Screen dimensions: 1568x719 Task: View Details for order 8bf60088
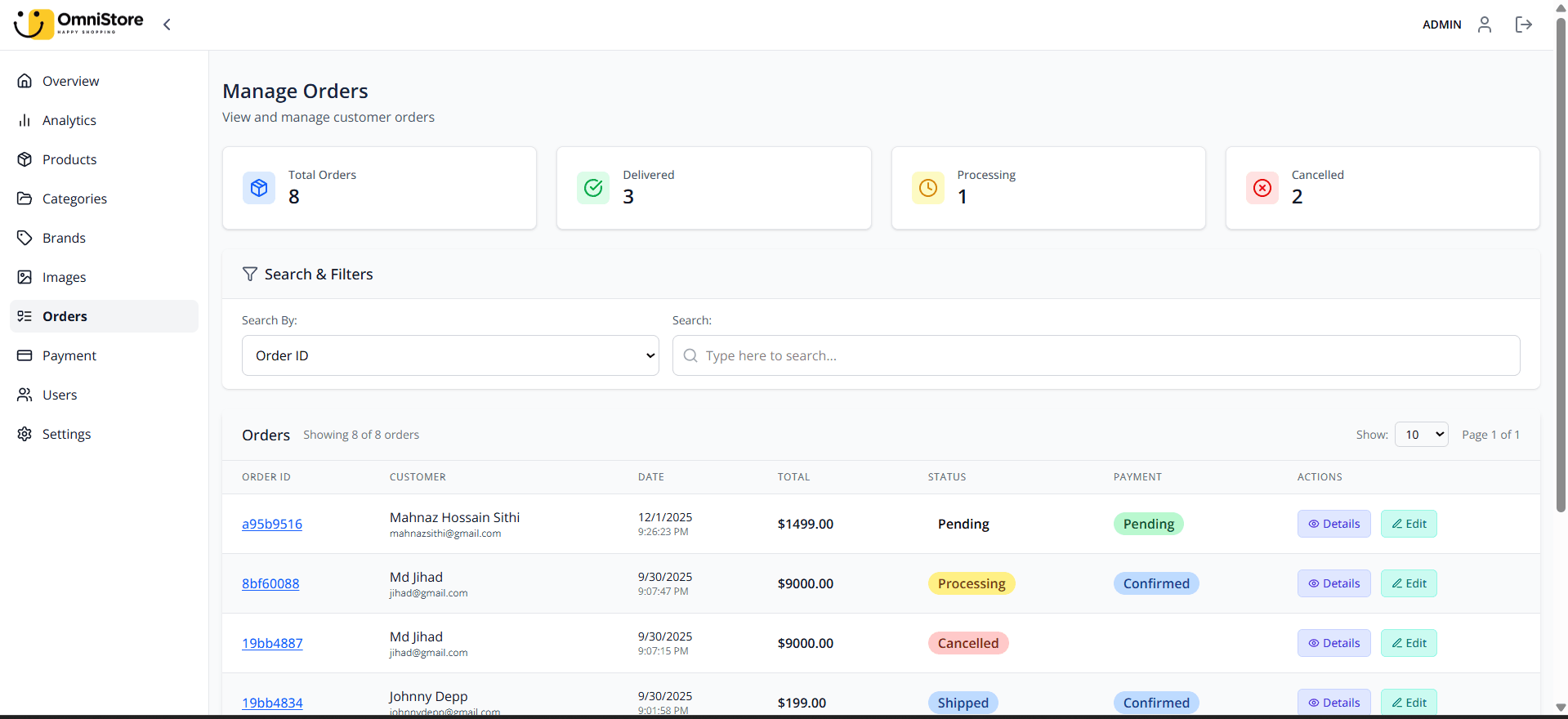click(x=1333, y=583)
